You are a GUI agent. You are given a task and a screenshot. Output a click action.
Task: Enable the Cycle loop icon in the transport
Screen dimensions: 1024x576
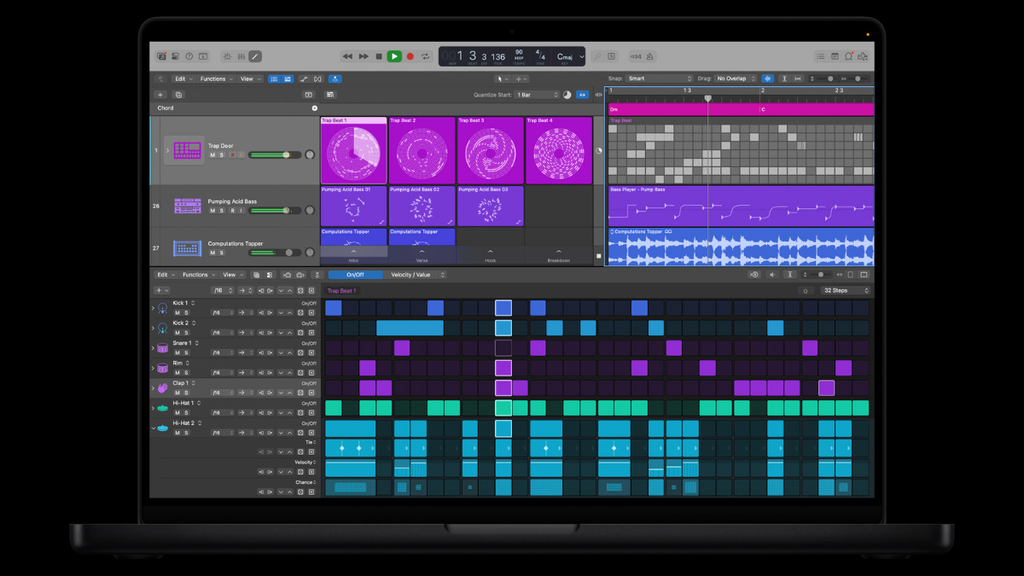[426, 56]
